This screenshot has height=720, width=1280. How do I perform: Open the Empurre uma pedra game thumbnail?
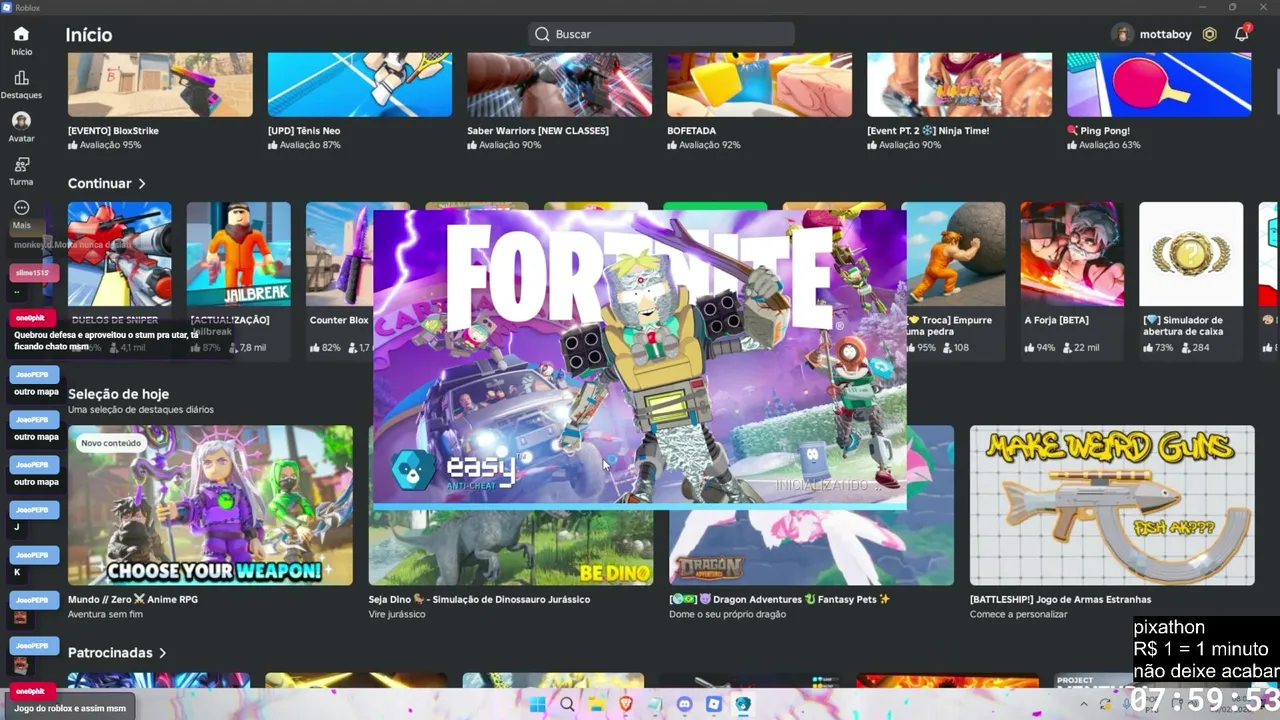[955, 254]
